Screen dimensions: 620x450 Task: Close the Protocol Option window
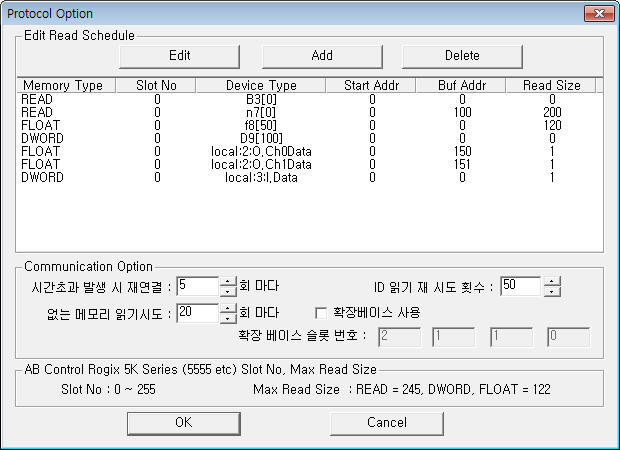597,13
